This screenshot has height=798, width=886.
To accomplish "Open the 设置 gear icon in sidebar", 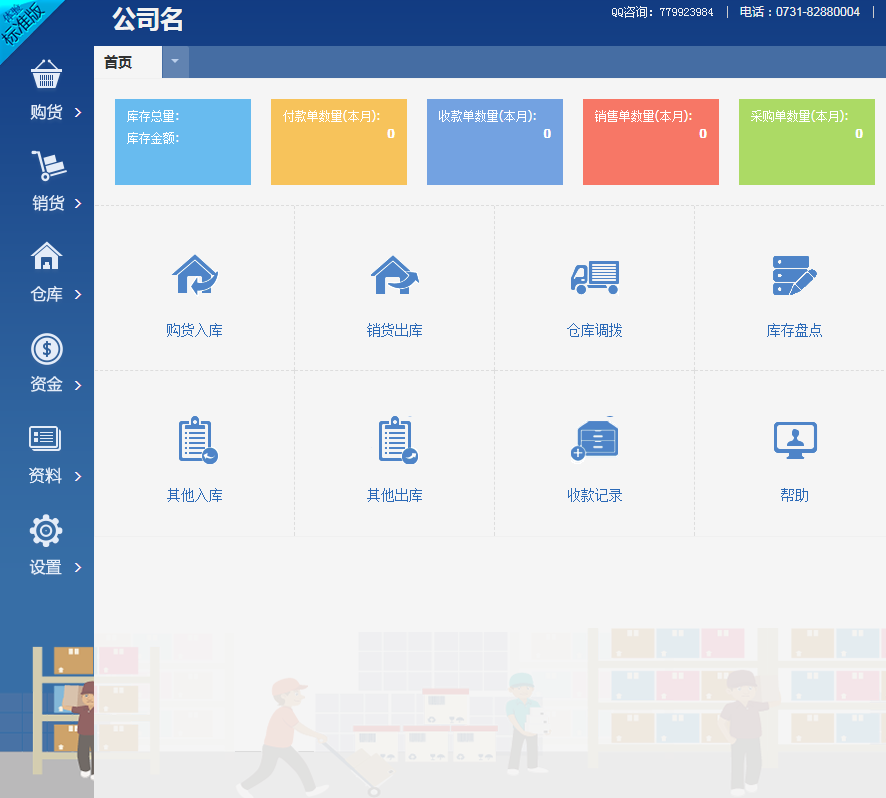I will point(46,530).
